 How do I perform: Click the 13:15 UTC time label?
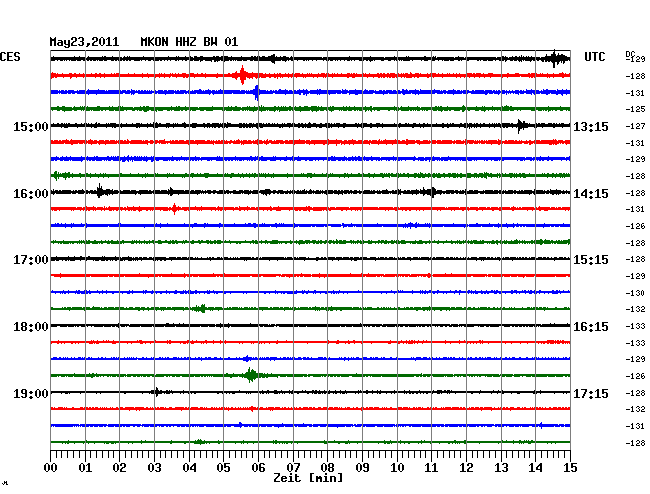[591, 127]
